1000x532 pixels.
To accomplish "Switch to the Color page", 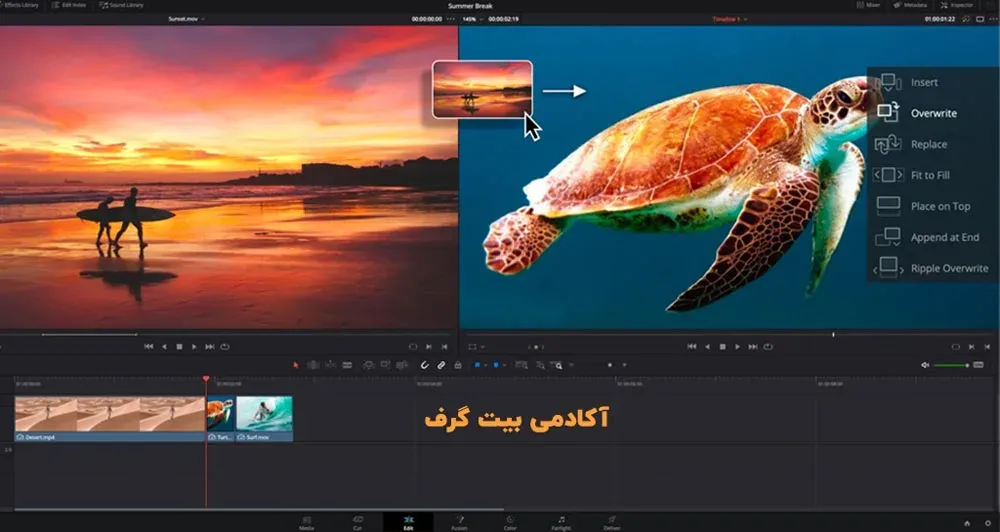I will [x=510, y=523].
